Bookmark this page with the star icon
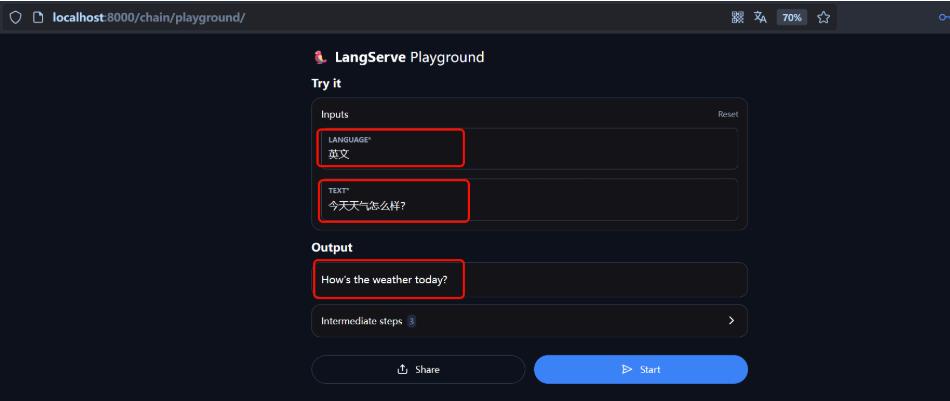 823,18
